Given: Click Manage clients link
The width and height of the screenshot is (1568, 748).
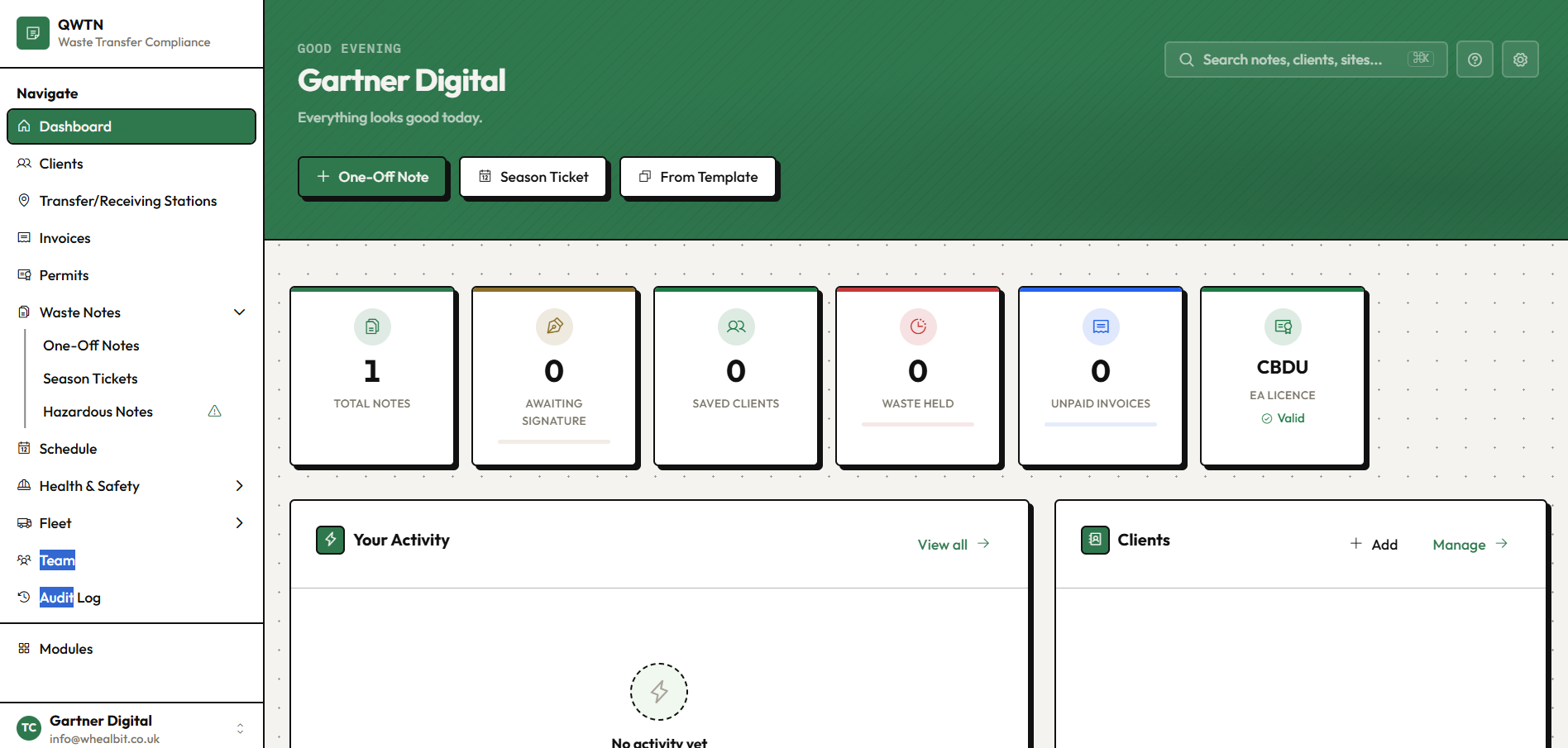Looking at the screenshot, I should 1470,545.
